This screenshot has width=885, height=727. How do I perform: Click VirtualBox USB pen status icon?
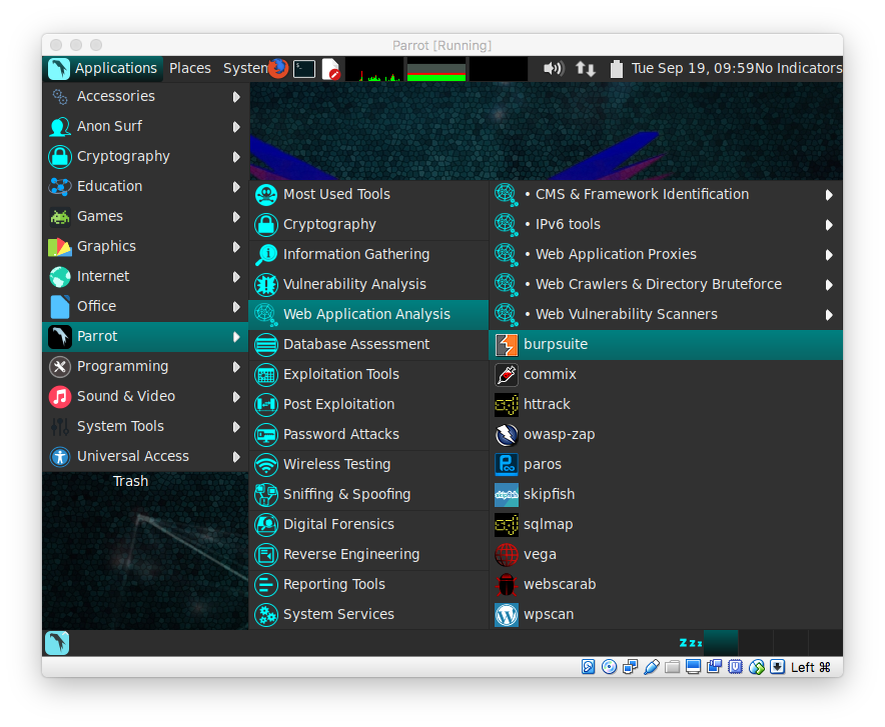click(x=651, y=667)
